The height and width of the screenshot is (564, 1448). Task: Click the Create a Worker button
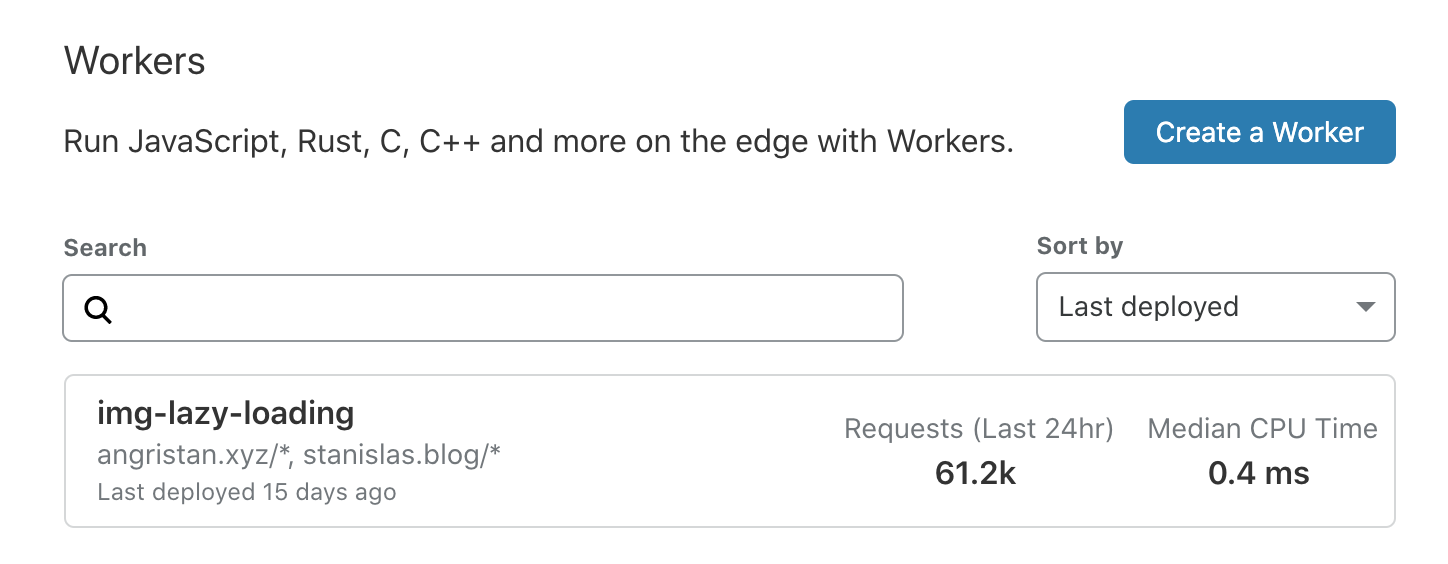(x=1259, y=132)
